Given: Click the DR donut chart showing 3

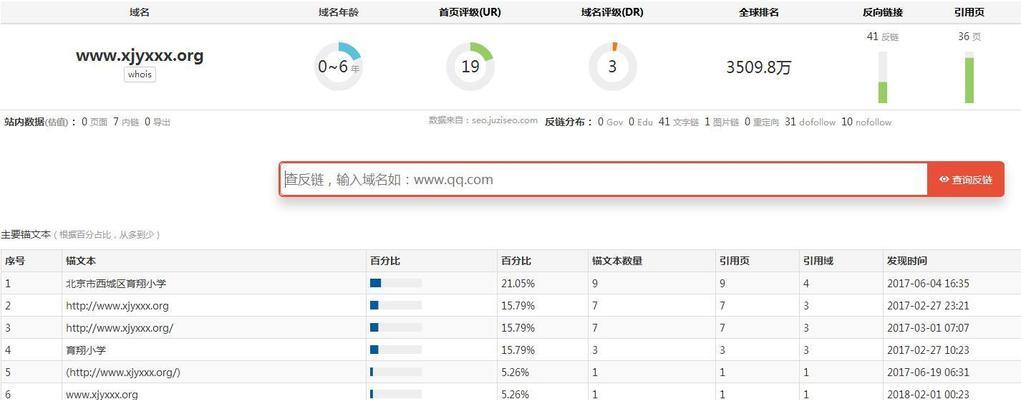Looking at the screenshot, I should 612,67.
